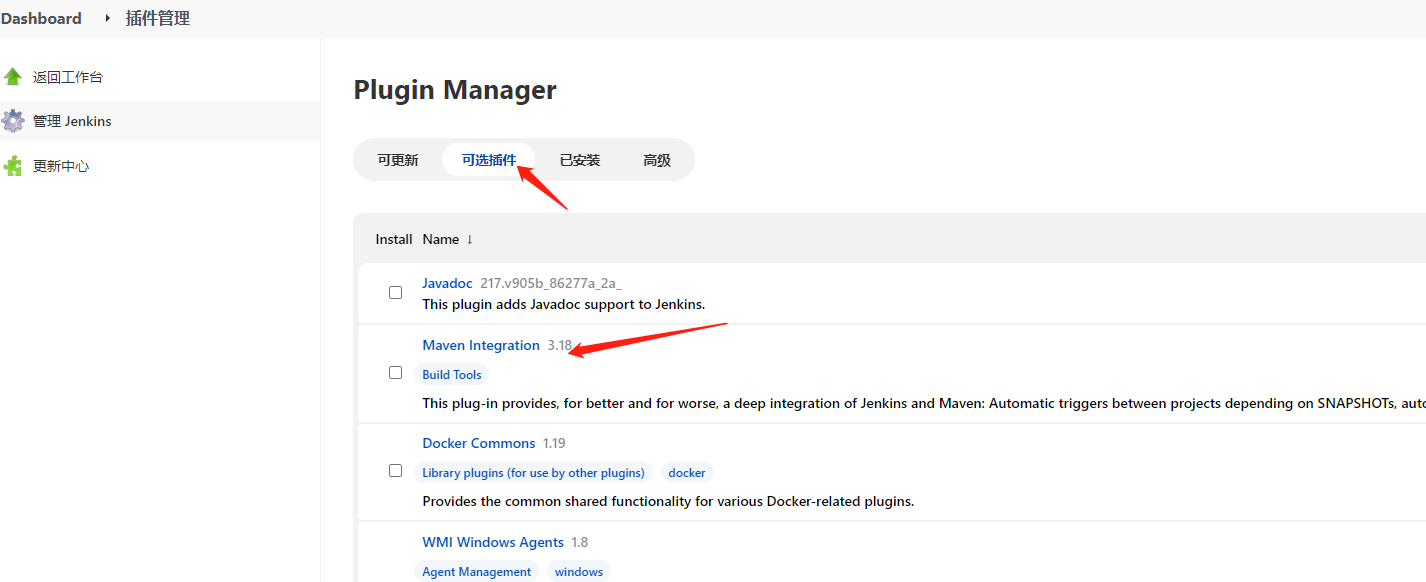Click the description 'This plugin adds Javadoc support'
1426x582 pixels.
[x=564, y=304]
